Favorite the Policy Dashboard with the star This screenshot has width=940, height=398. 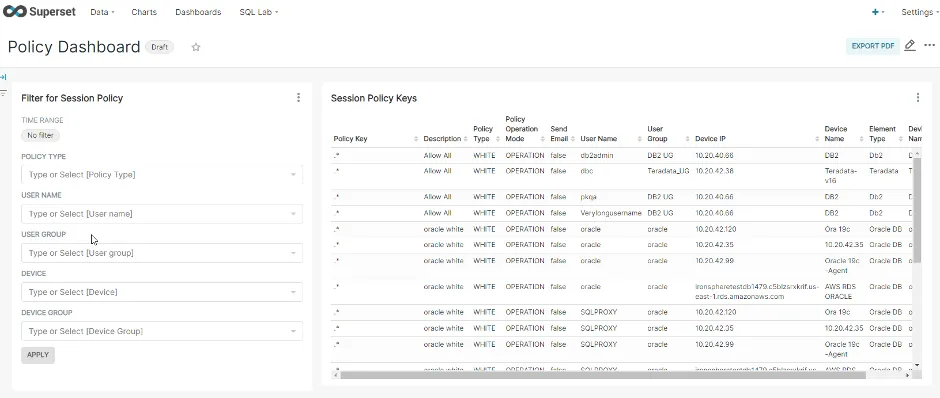195,47
